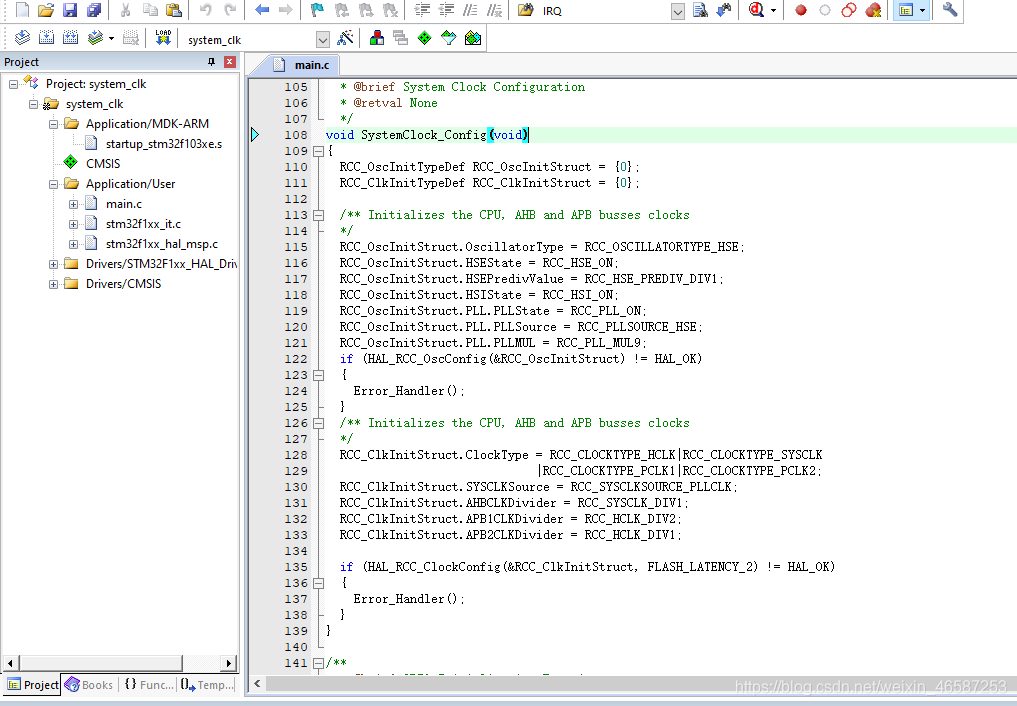This screenshot has width=1017, height=706.
Task: Open Manage Project Items blocks icon
Action: click(x=376, y=38)
